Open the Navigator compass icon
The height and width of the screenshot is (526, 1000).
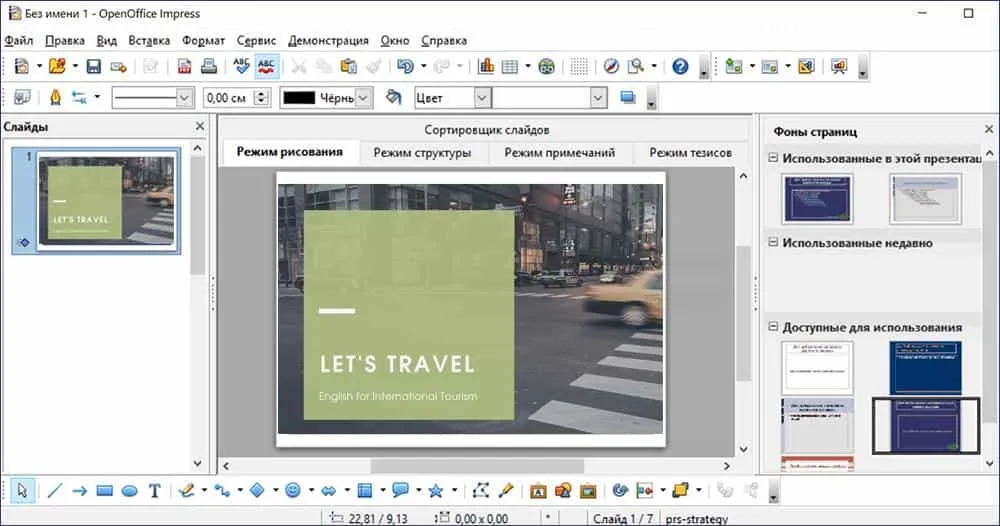611,66
